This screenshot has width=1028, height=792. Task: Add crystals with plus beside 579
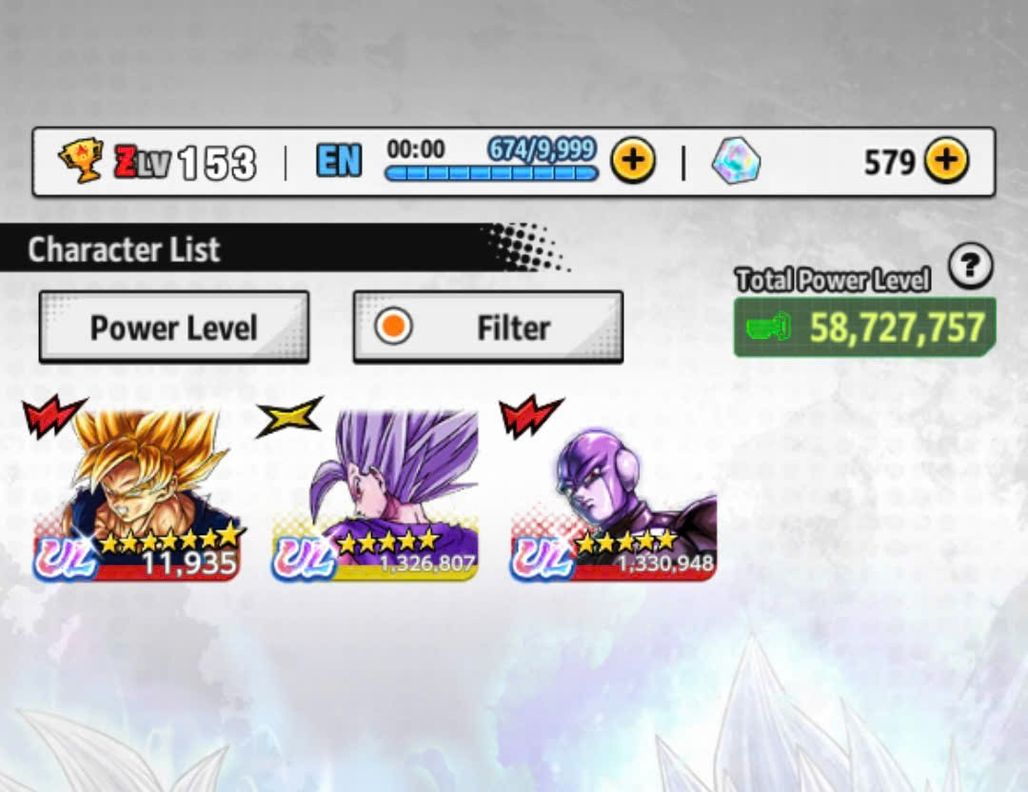click(946, 161)
